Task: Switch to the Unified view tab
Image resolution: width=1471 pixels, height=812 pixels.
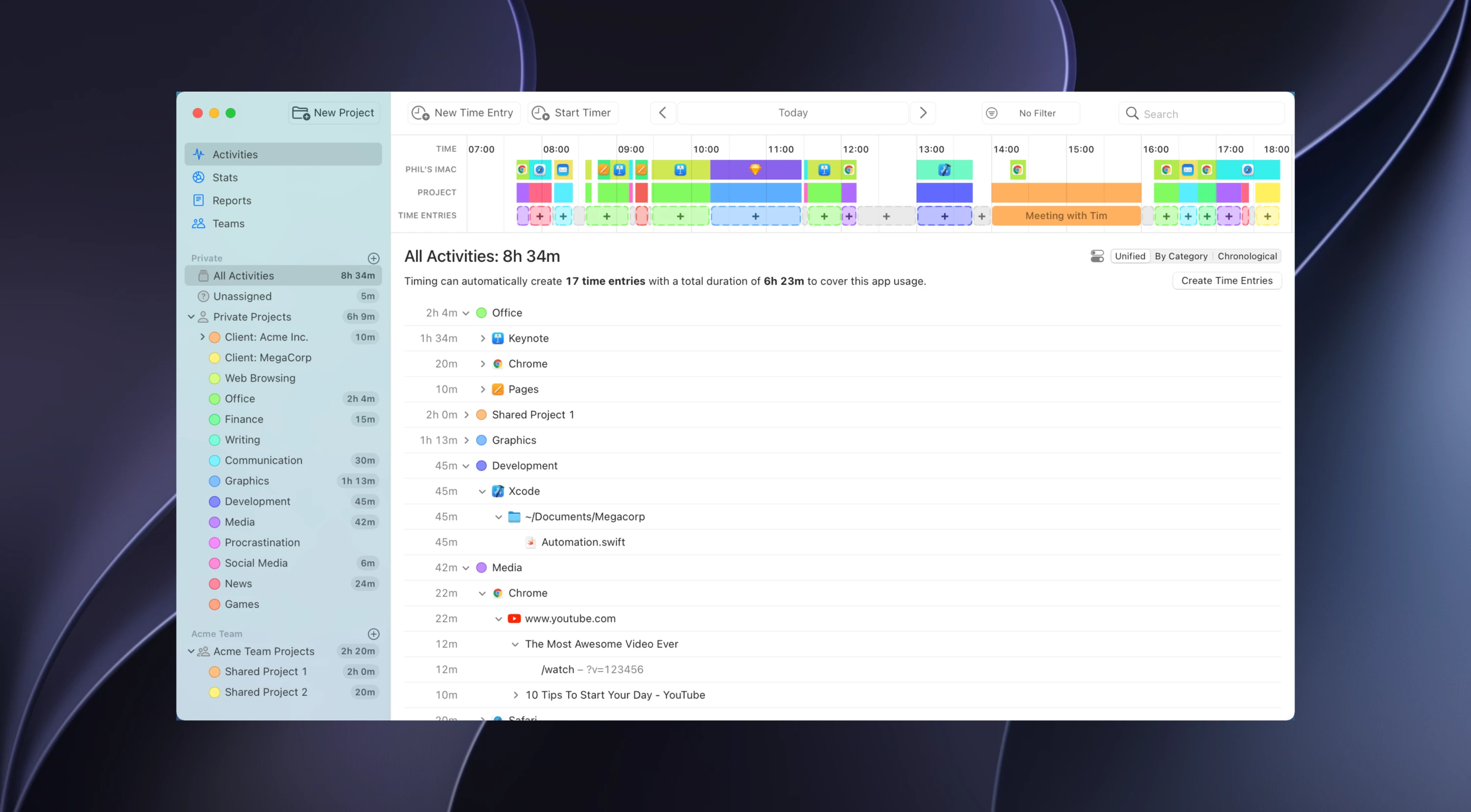Action: pos(1130,256)
